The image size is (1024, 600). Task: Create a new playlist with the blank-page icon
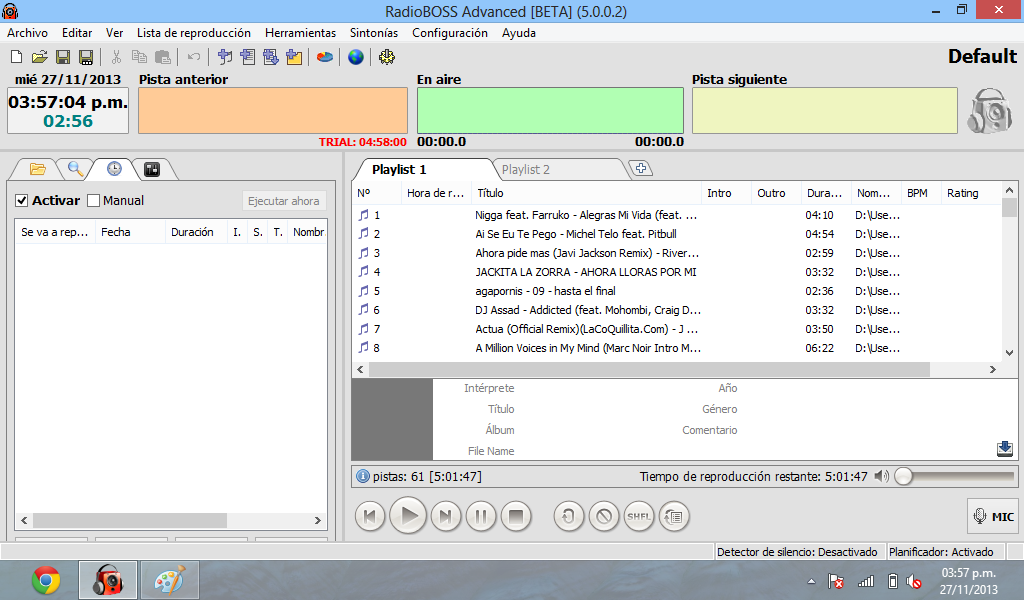click(16, 57)
